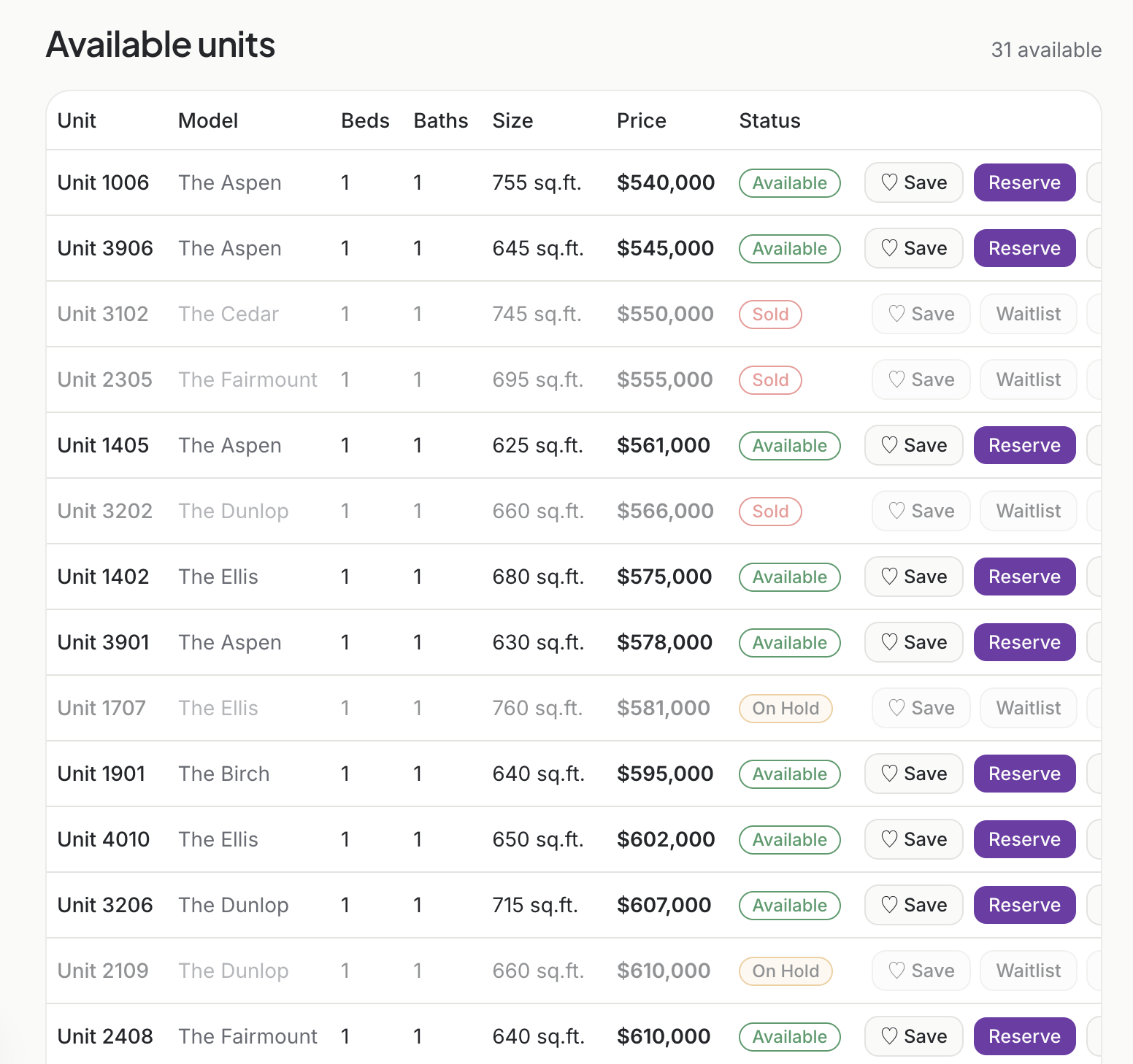Reserve Unit 4010
Viewport: 1133px width, 1064px height.
click(1024, 839)
